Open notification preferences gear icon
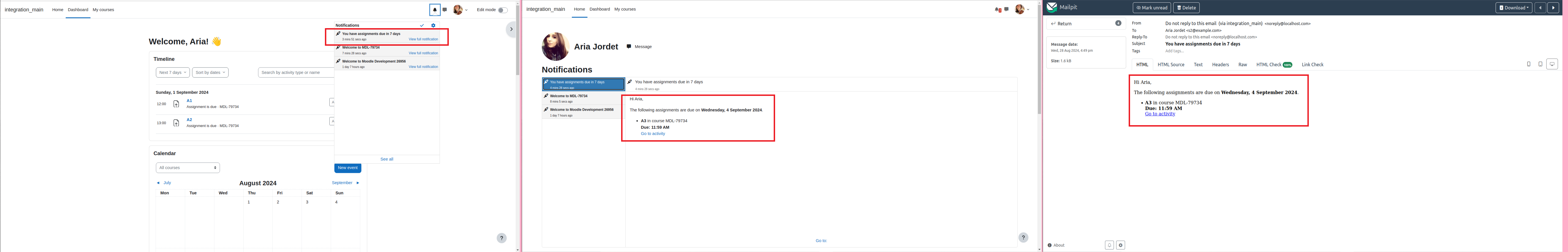This screenshot has width=1568, height=252. (433, 26)
